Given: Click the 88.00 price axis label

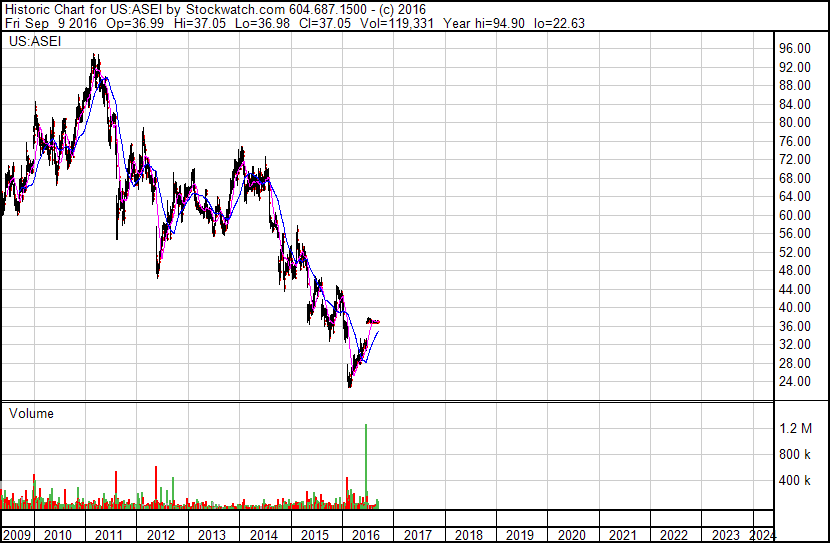Looking at the screenshot, I should [795, 85].
